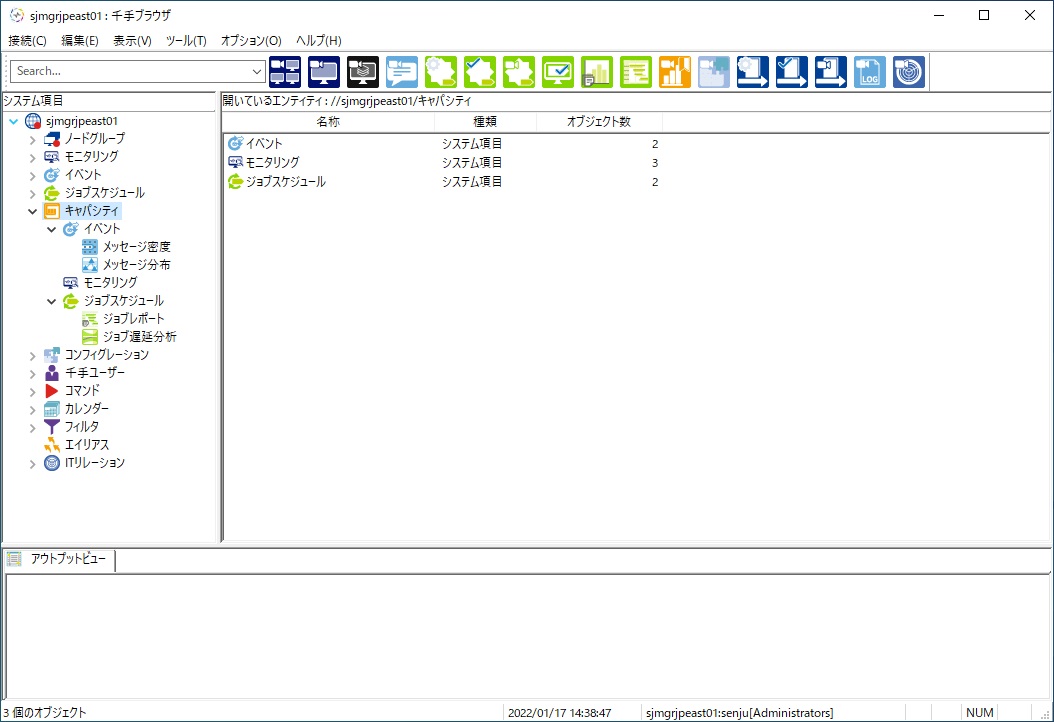Click the orange bar chart toolbar icon

point(675,72)
